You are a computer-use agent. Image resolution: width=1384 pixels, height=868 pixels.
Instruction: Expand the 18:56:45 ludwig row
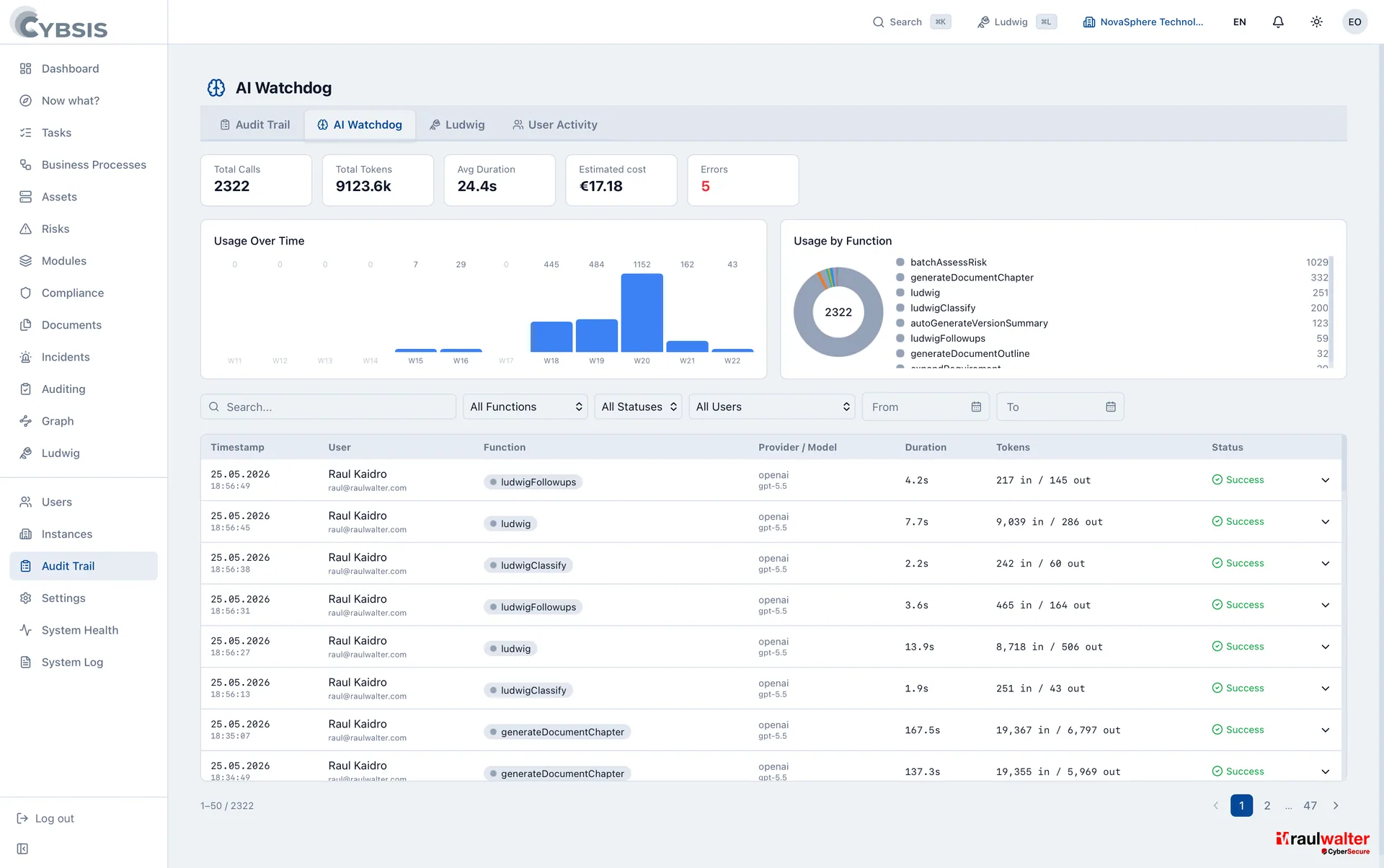(1325, 522)
